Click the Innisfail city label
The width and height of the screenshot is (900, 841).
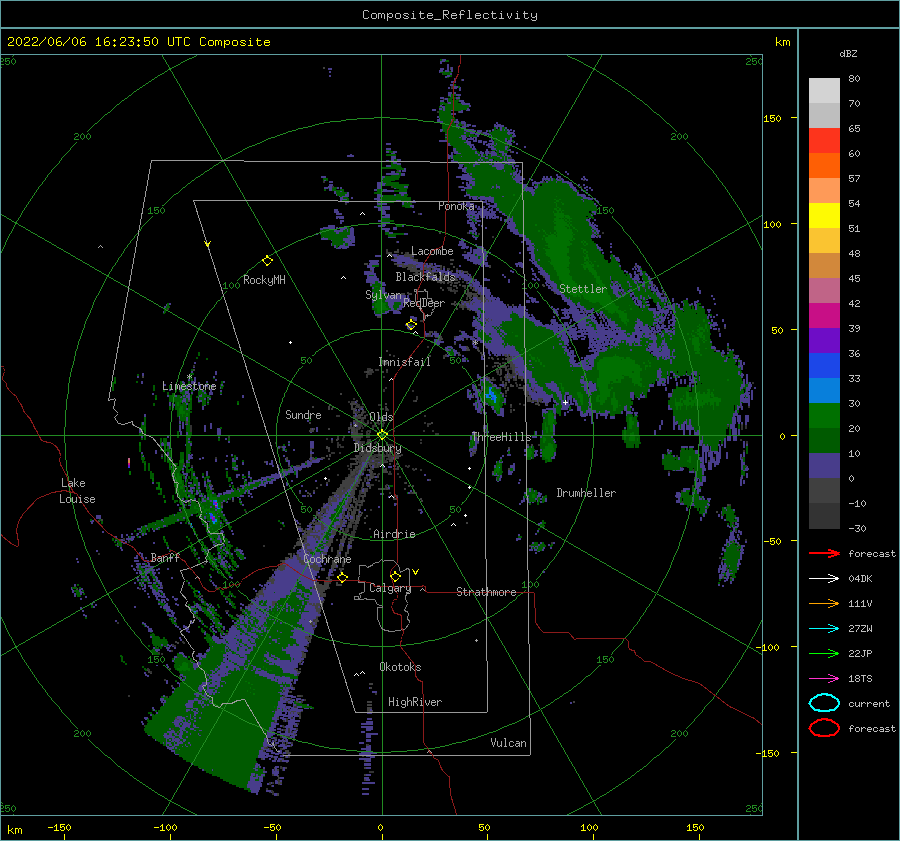point(404,362)
